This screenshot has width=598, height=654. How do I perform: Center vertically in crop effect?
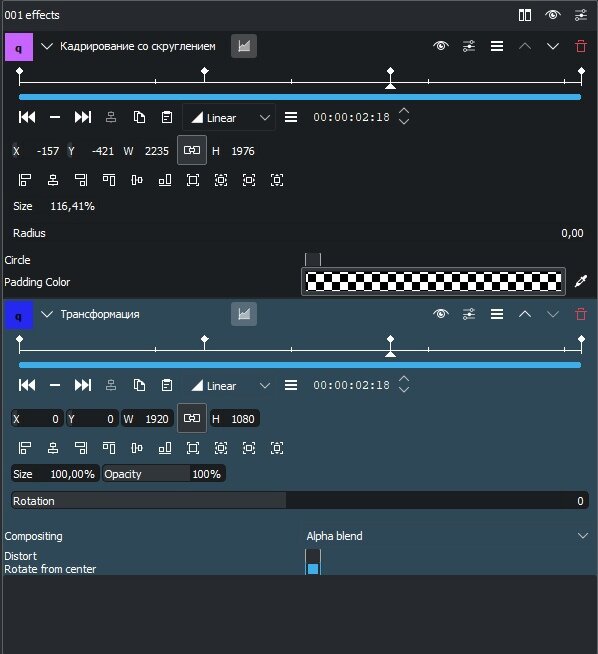click(137, 180)
